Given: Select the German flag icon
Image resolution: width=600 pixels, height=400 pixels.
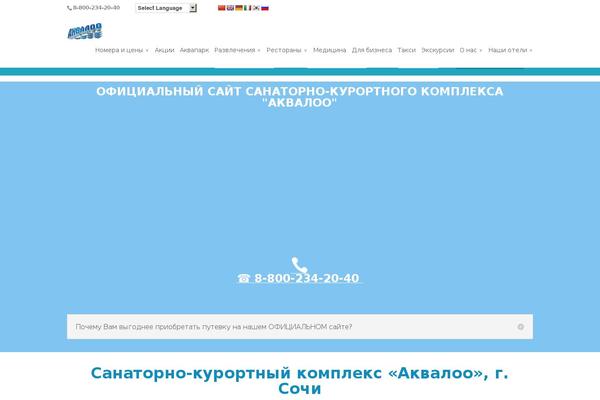Looking at the screenshot, I should tap(239, 8).
